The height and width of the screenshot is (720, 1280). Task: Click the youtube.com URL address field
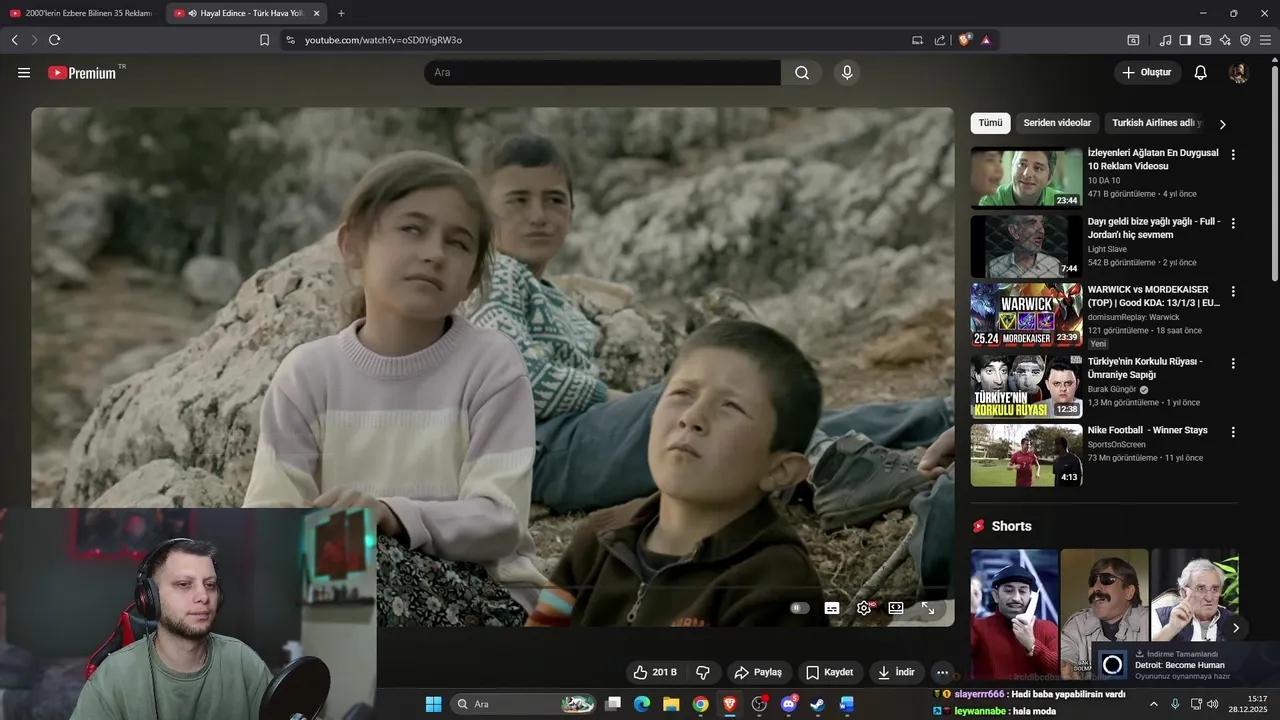pos(383,40)
